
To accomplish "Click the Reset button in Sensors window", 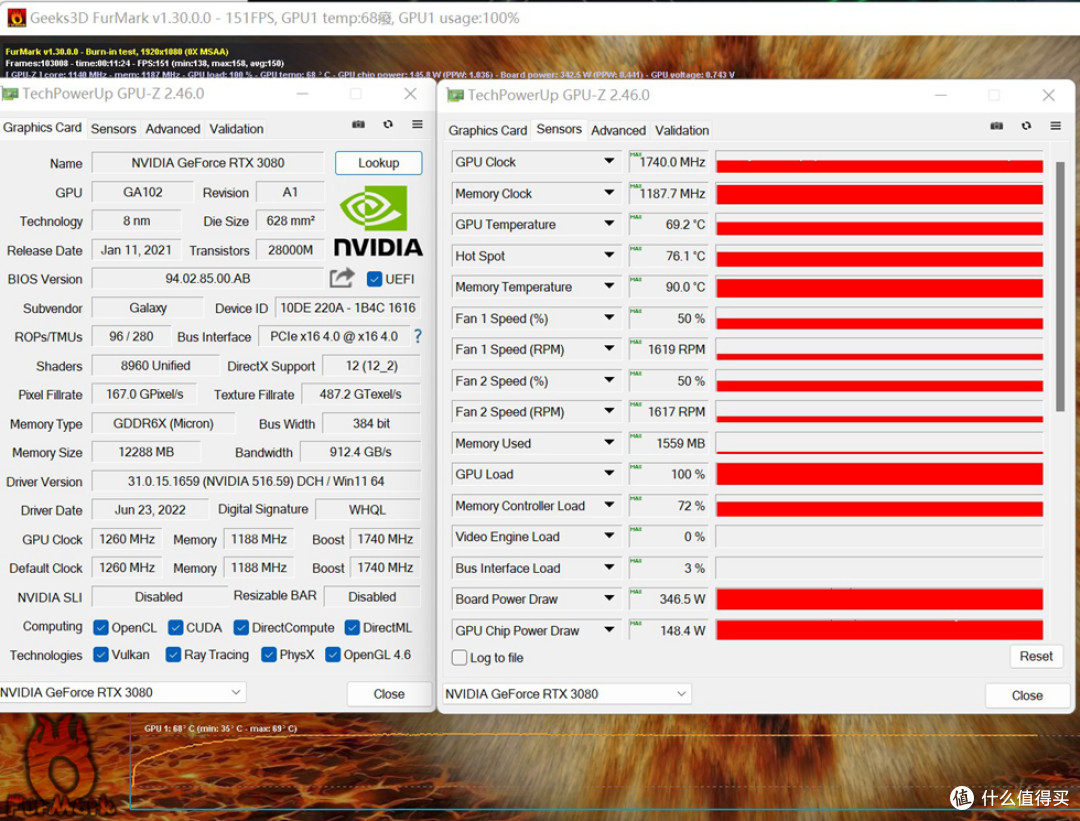I will coord(1036,656).
